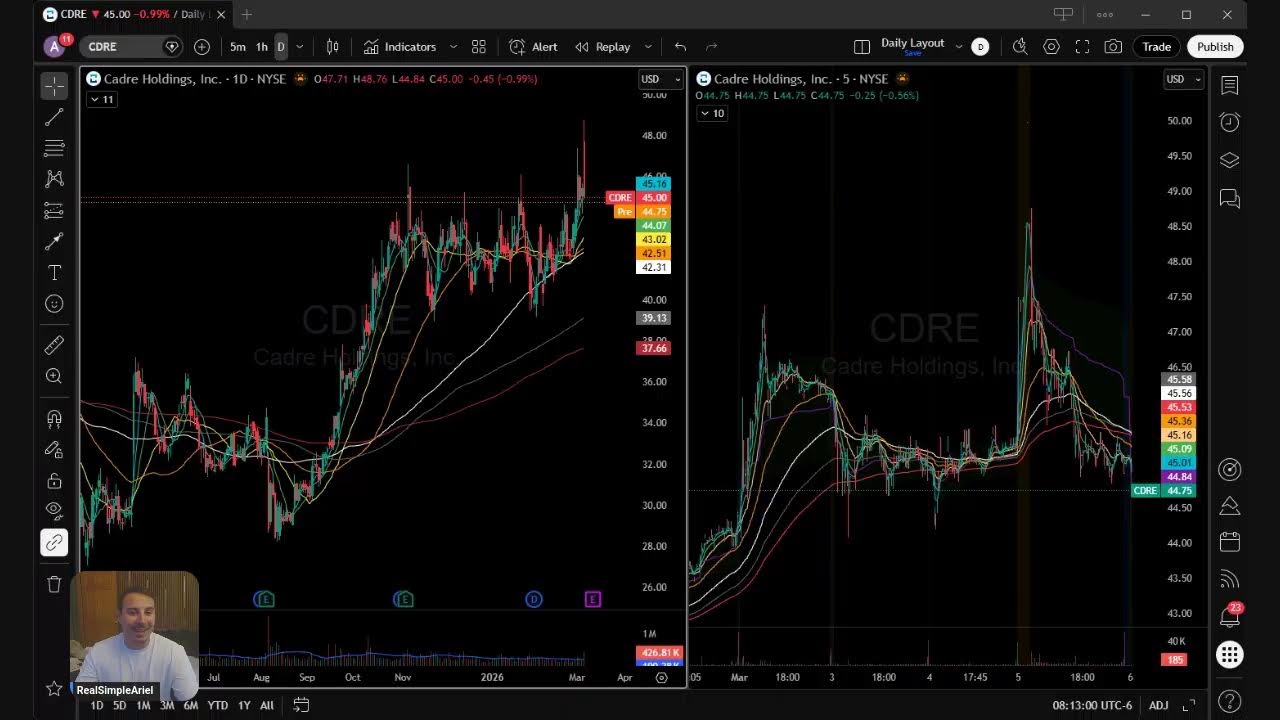This screenshot has height=720, width=1280.
Task: Toggle magnet mode for drawings
Action: point(54,419)
